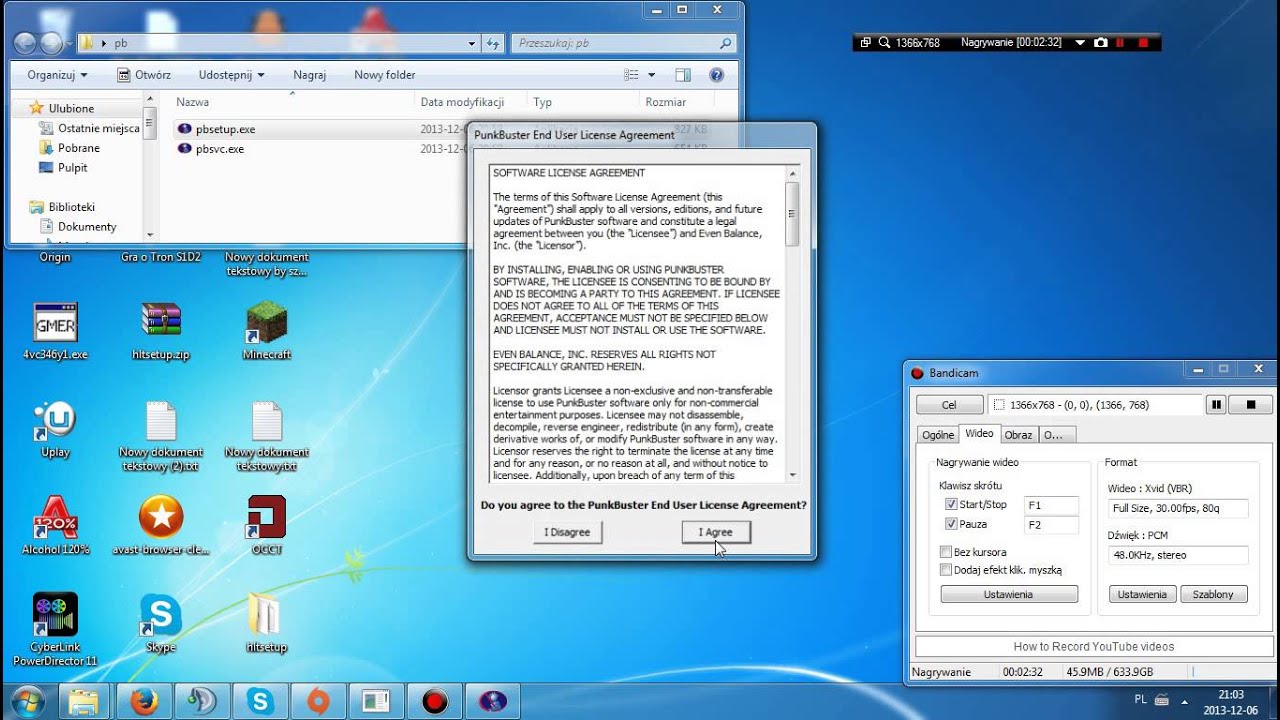
Task: Switch to the O... tab in Bandicam
Action: pos(1056,435)
